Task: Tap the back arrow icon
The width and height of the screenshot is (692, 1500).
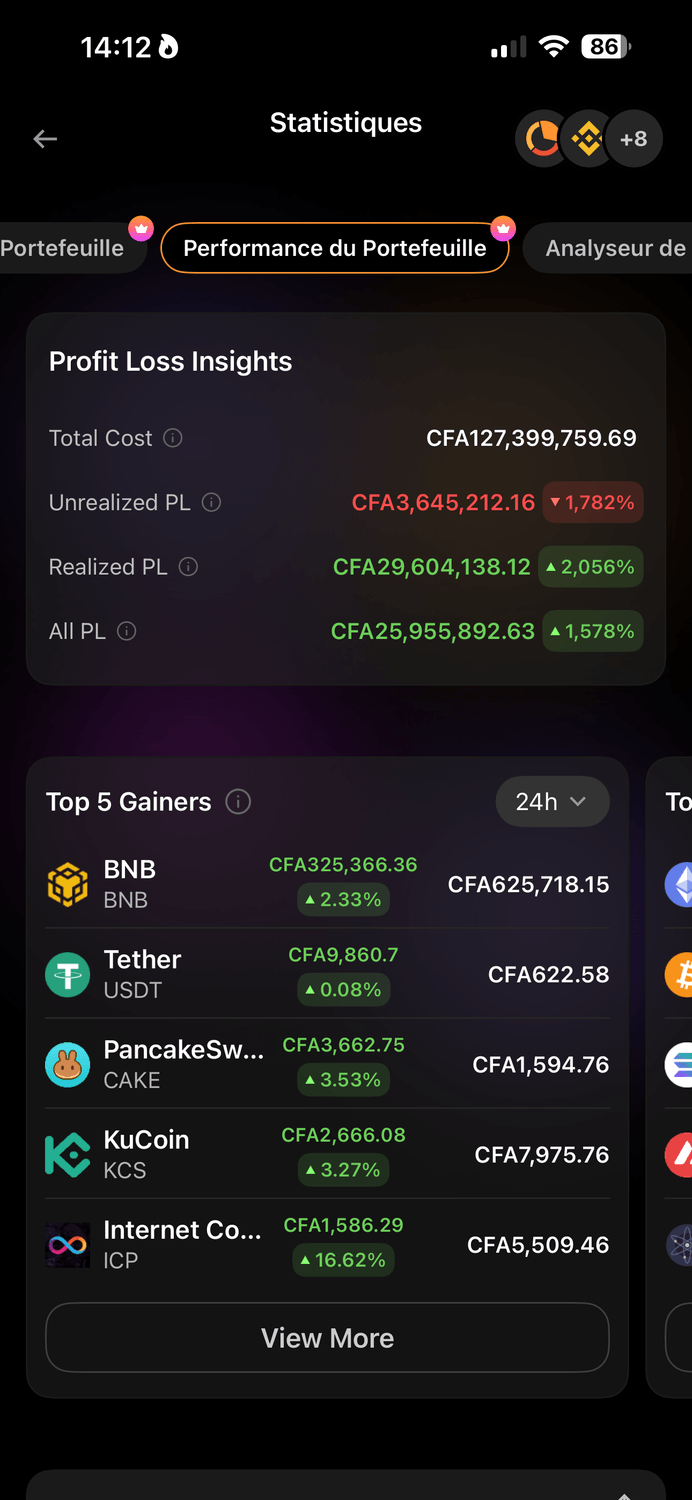Action: 45,139
